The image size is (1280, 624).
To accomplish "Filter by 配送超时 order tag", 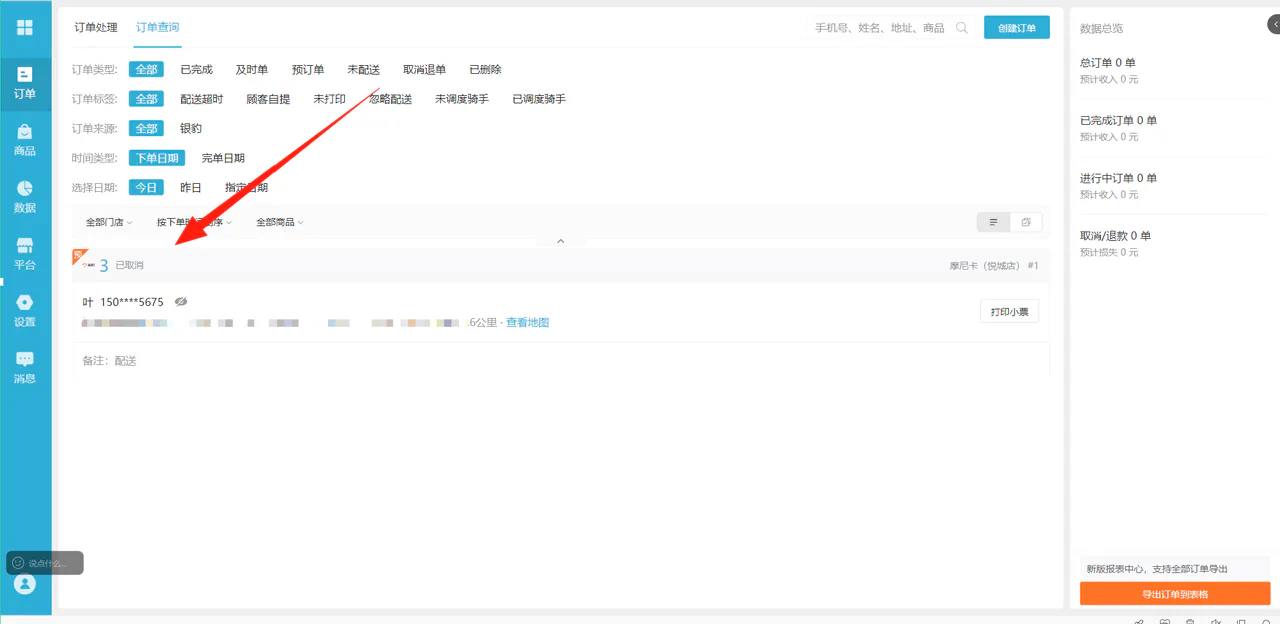I will (202, 99).
